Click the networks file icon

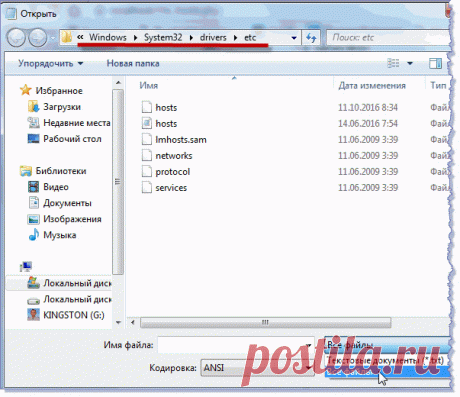coord(147,155)
